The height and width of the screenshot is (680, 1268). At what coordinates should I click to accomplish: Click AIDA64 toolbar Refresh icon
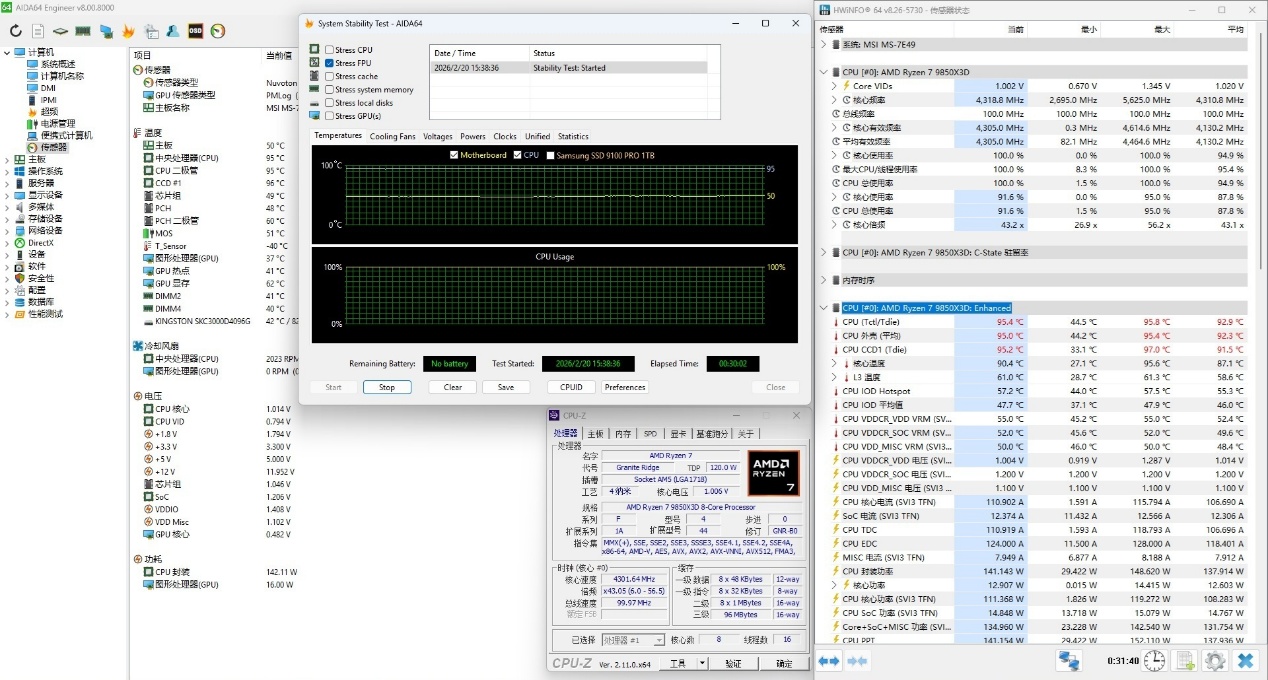15,31
